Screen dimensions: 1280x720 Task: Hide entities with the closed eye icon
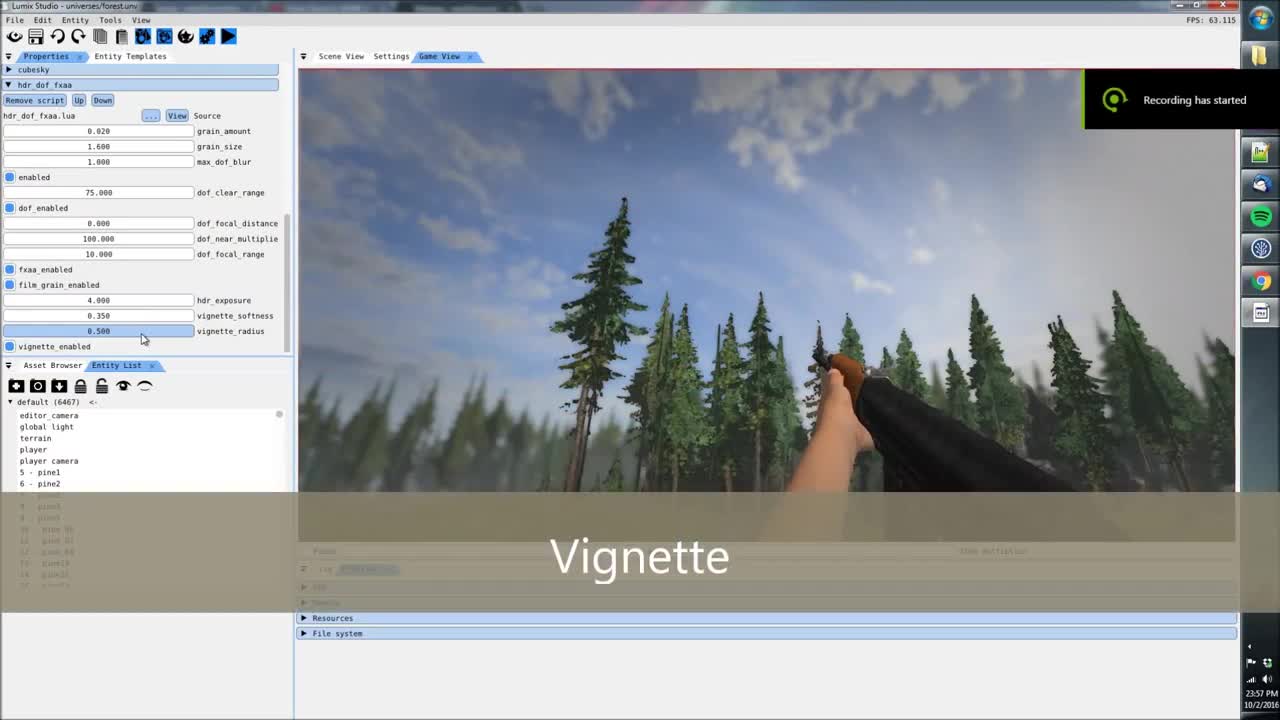[x=145, y=386]
